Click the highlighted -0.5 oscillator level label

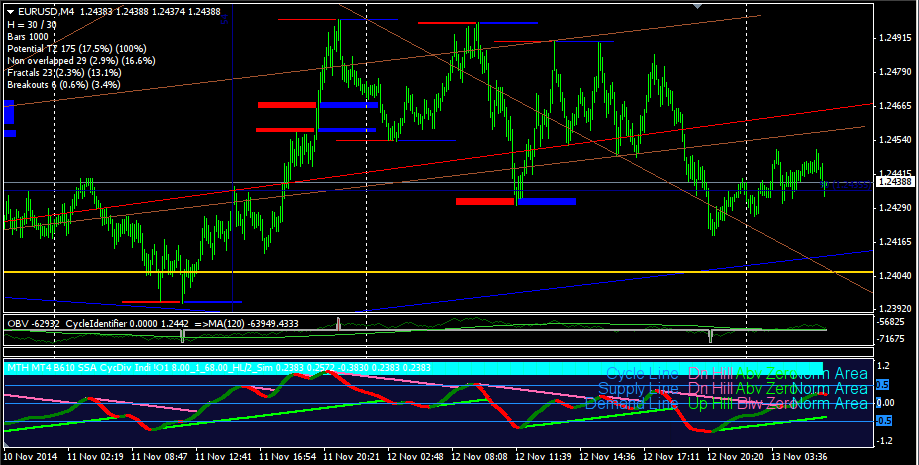(x=884, y=420)
